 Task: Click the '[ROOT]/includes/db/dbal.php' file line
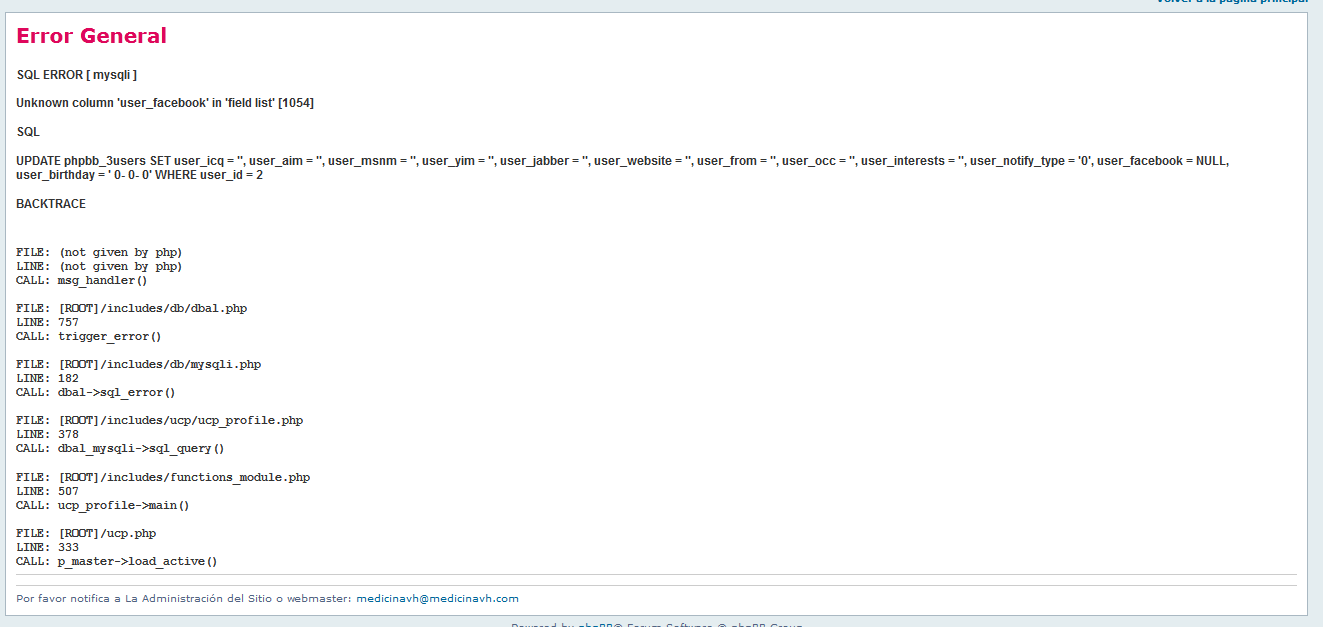(131, 308)
